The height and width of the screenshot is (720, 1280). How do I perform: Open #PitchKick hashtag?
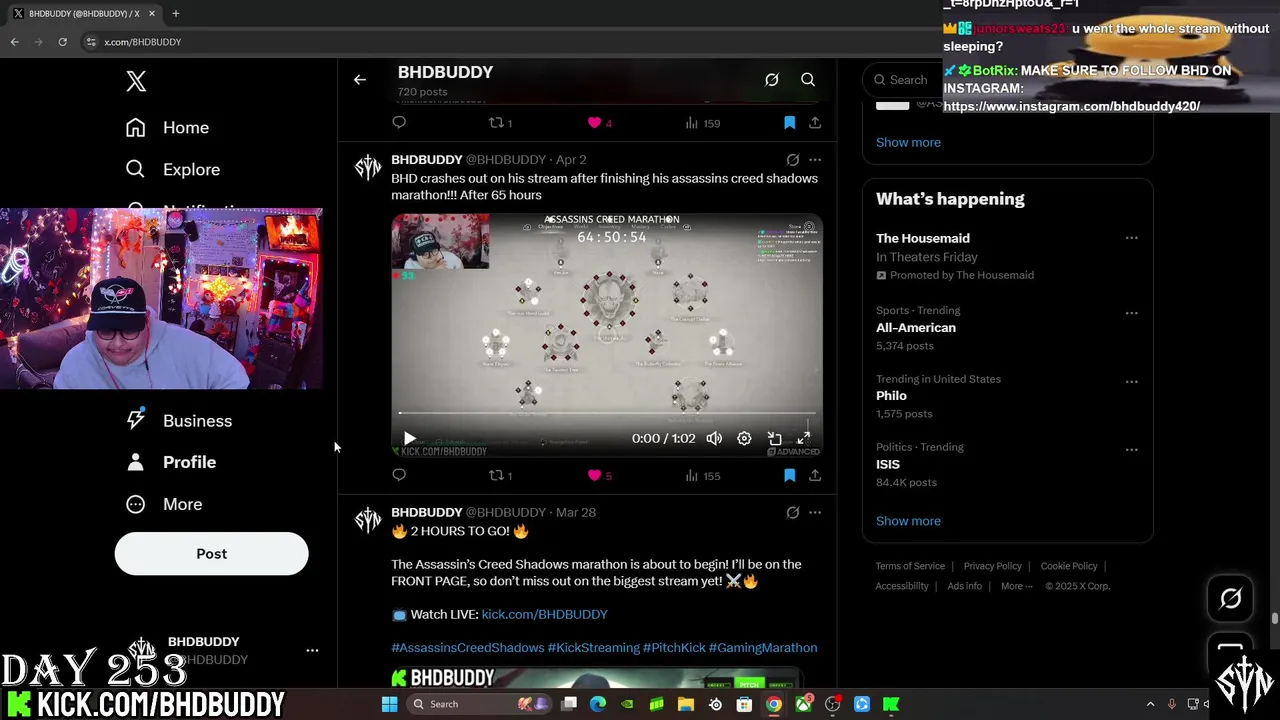(674, 647)
